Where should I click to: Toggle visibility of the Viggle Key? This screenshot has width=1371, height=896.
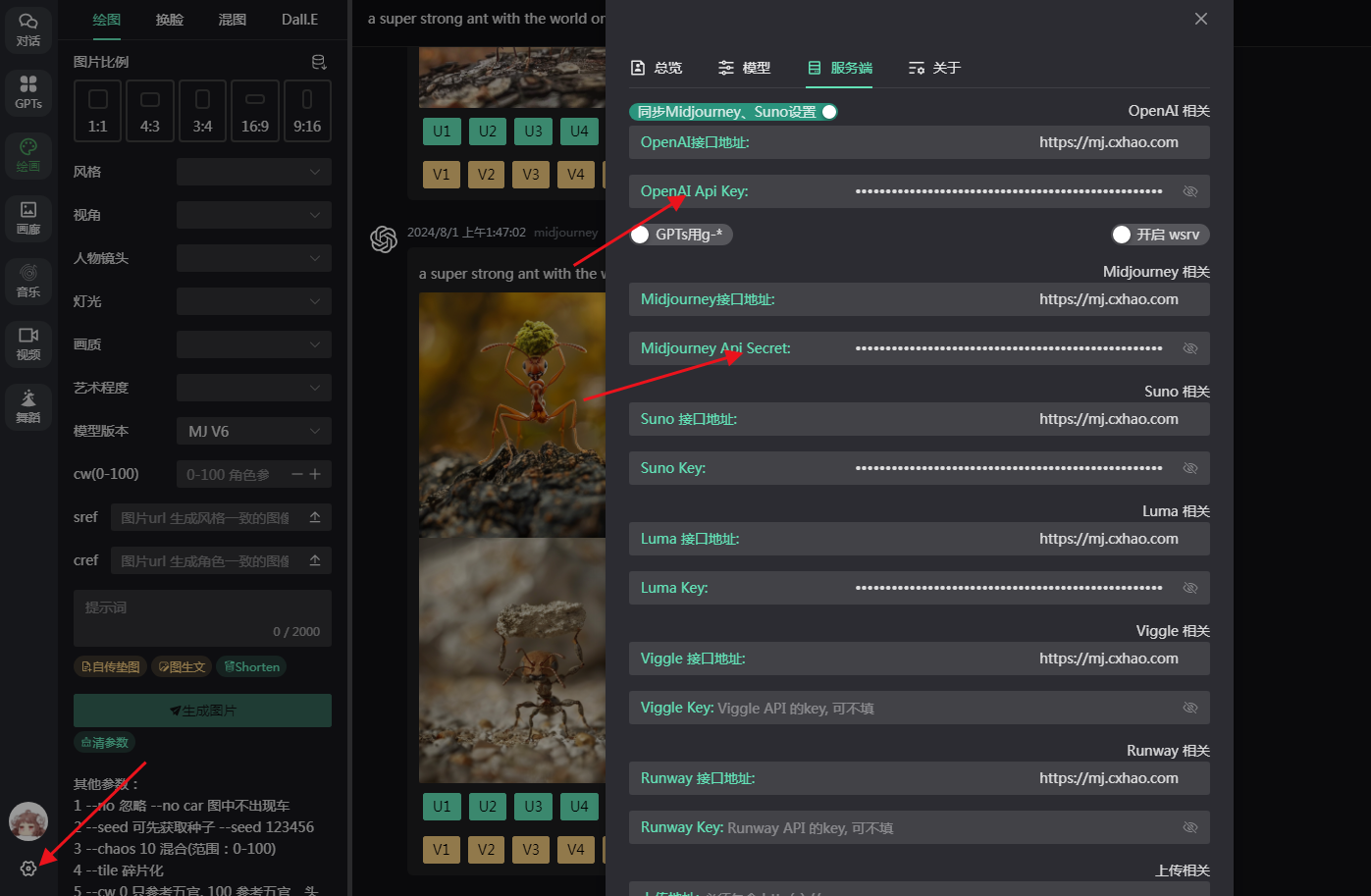coord(1190,708)
